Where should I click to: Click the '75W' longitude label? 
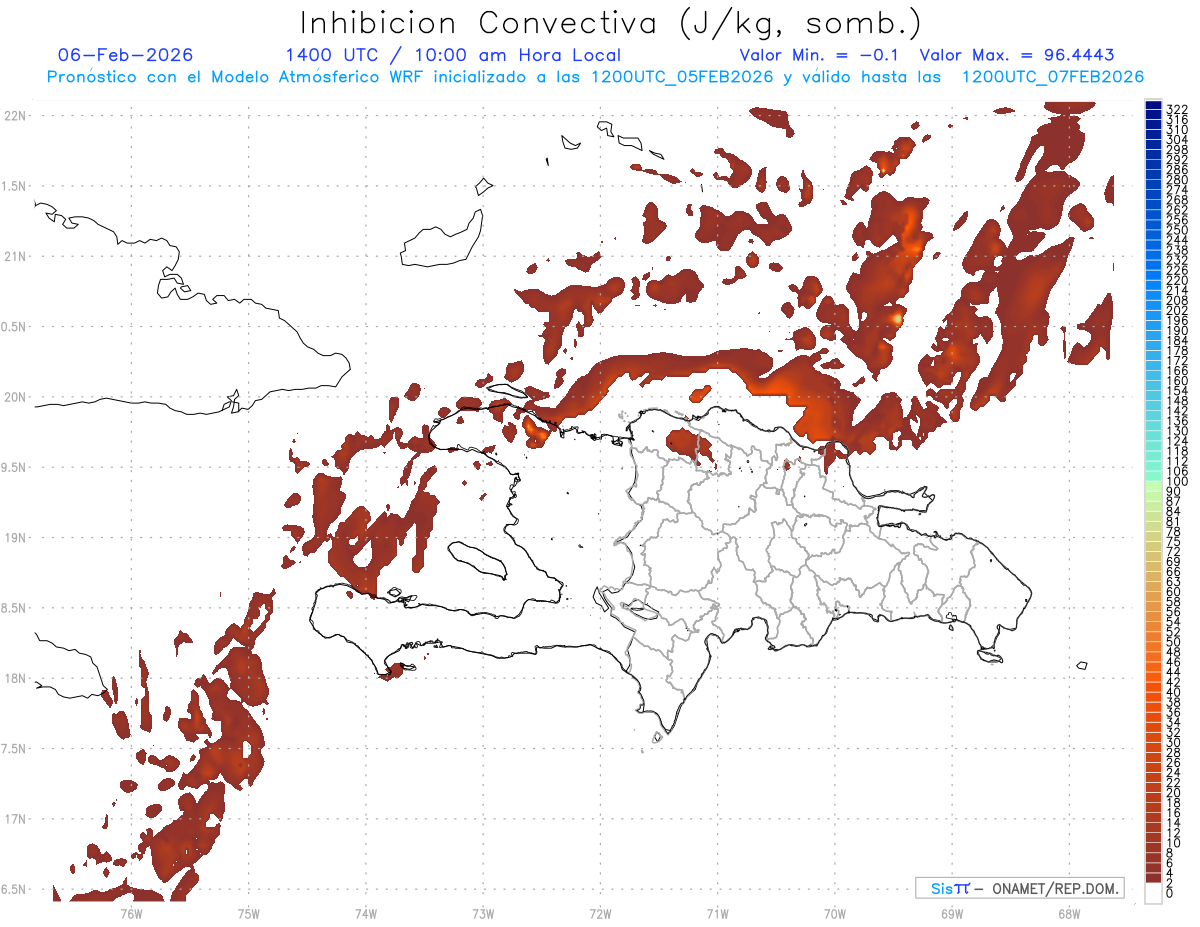tap(248, 913)
